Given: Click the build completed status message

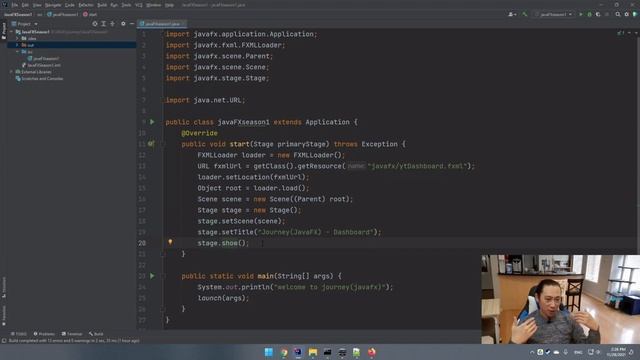Looking at the screenshot, I should pos(74,340).
